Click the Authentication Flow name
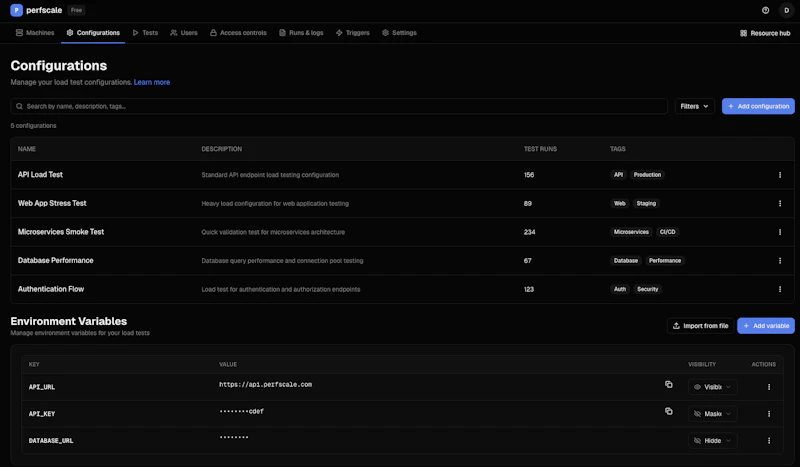800x467 pixels. pos(51,289)
